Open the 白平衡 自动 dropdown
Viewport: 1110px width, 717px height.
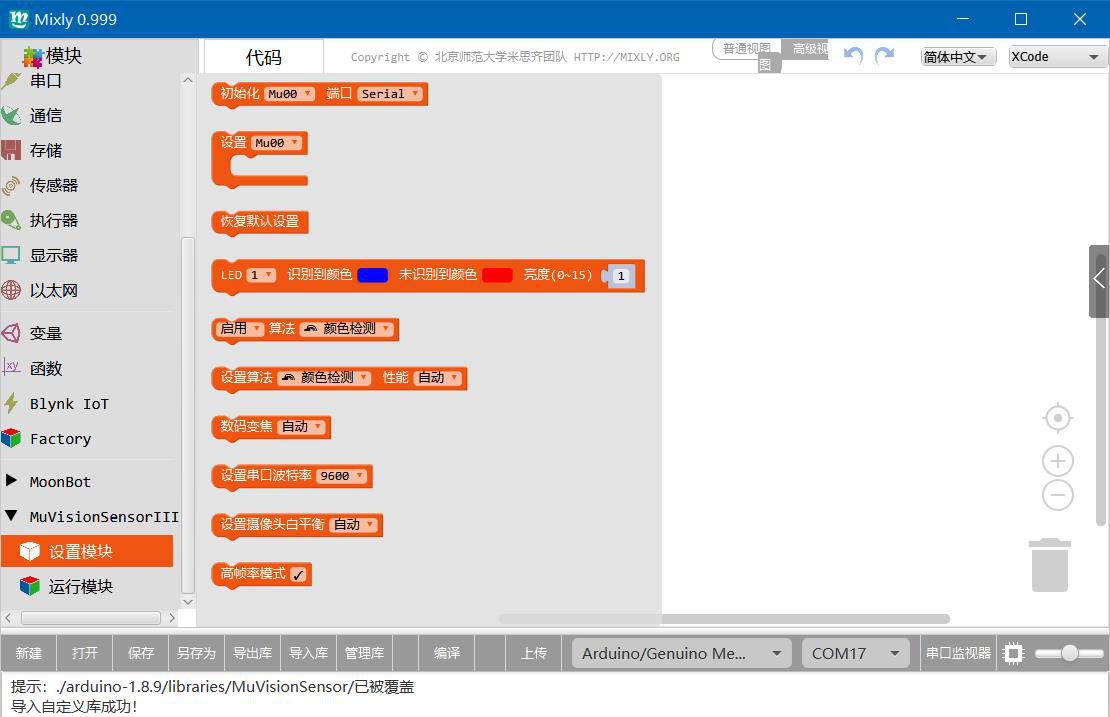(353, 524)
